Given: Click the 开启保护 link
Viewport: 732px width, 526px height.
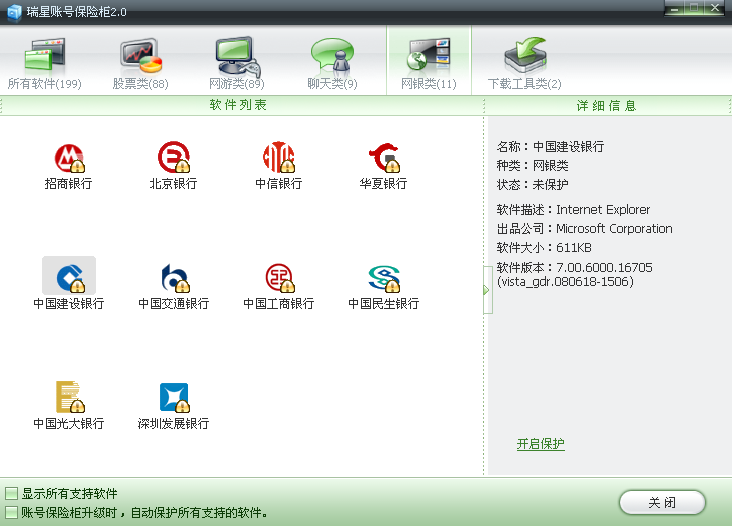Looking at the screenshot, I should click(541, 444).
